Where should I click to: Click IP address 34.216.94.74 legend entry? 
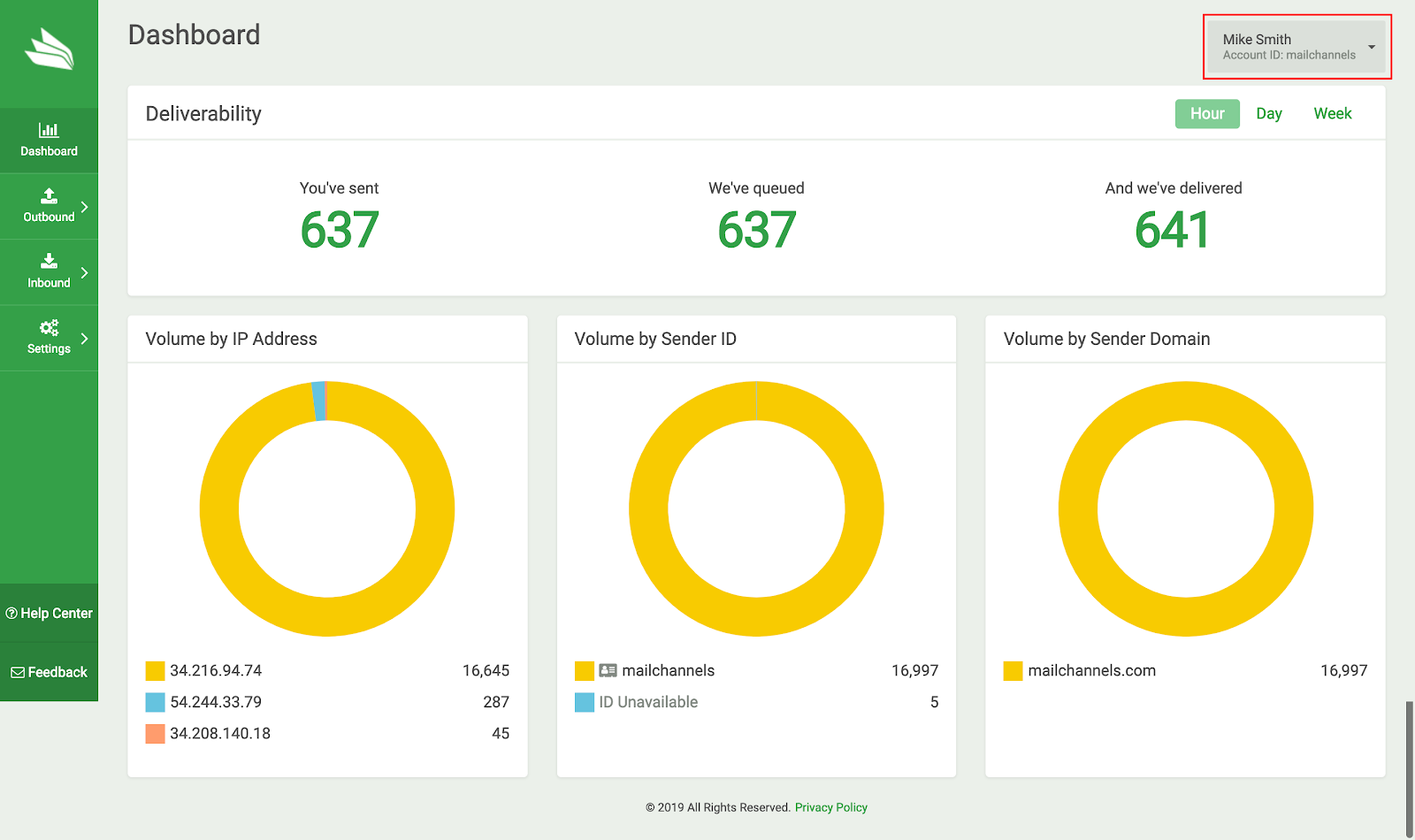coord(216,670)
